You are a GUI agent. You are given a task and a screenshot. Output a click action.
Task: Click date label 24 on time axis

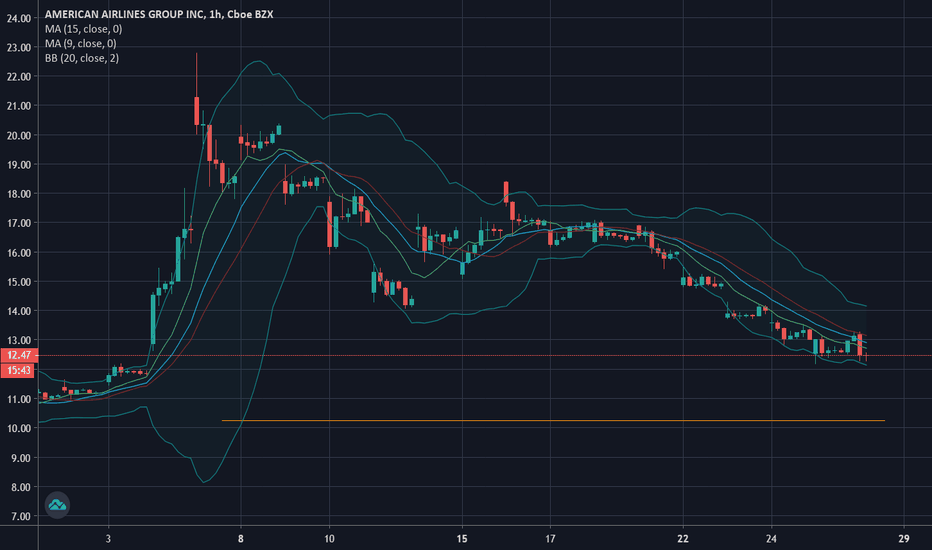[771, 539]
